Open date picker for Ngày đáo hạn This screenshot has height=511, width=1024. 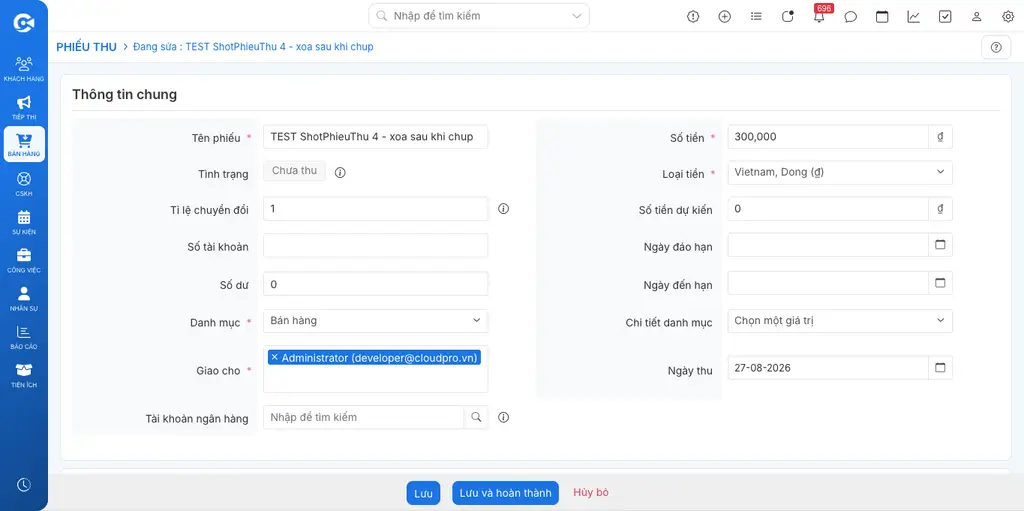(x=940, y=244)
